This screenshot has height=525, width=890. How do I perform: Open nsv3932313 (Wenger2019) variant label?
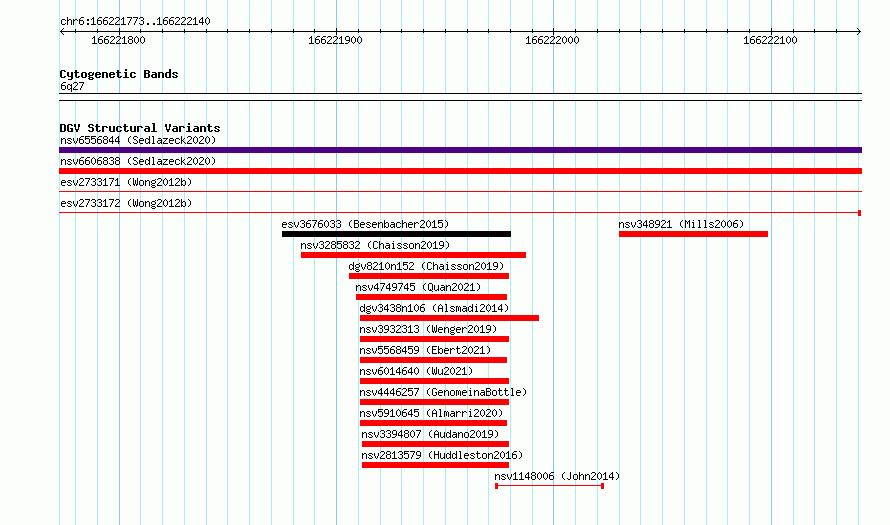click(x=428, y=329)
